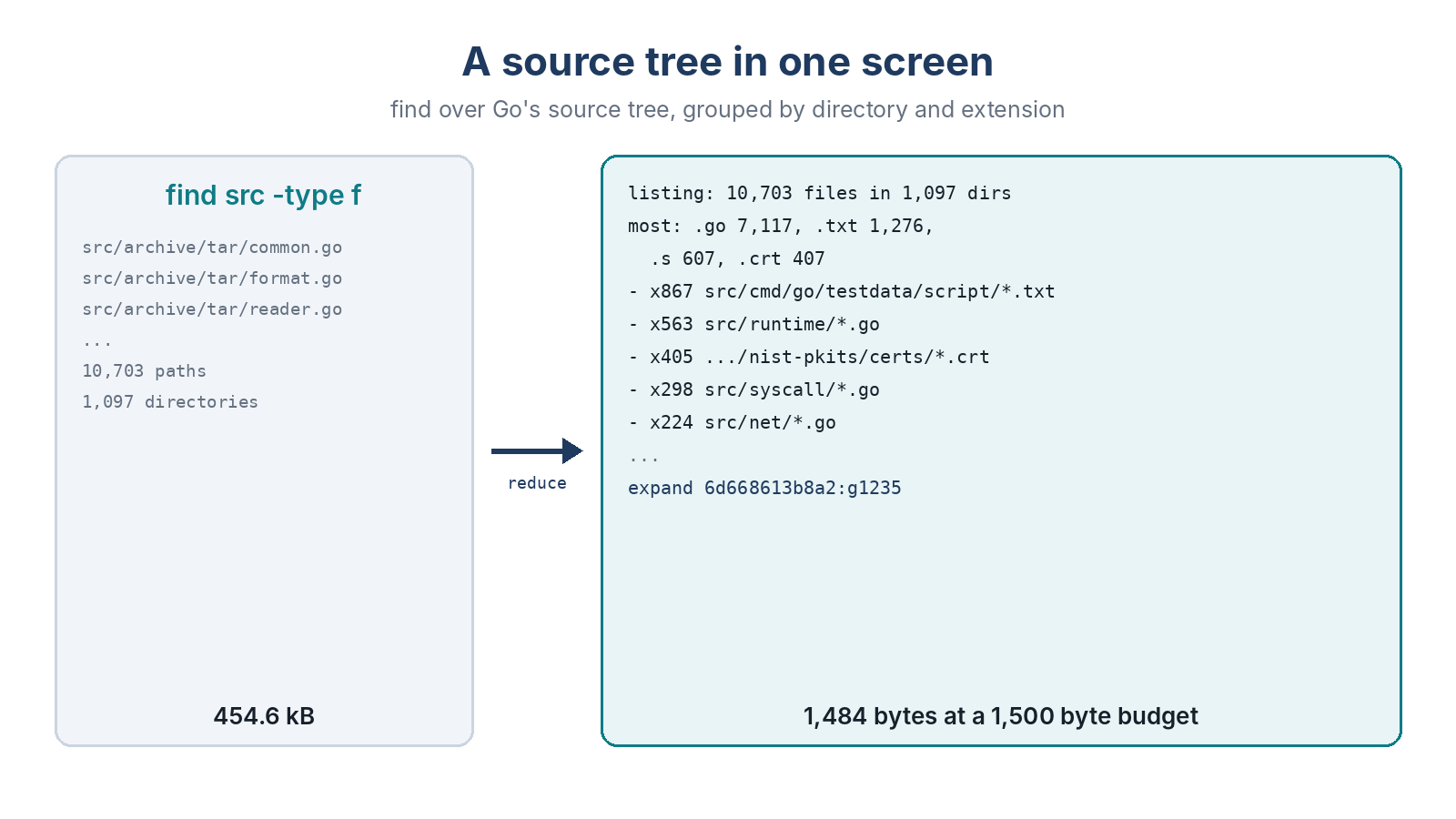Select the x563 src/runtime/*.go row
This screenshot has width=1456, height=819.
[x=753, y=324]
